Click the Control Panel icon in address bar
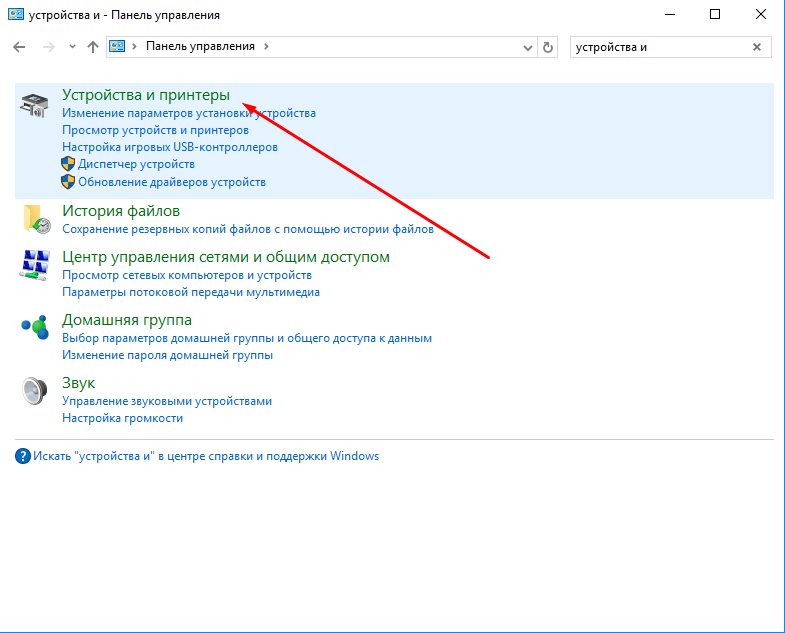 117,47
